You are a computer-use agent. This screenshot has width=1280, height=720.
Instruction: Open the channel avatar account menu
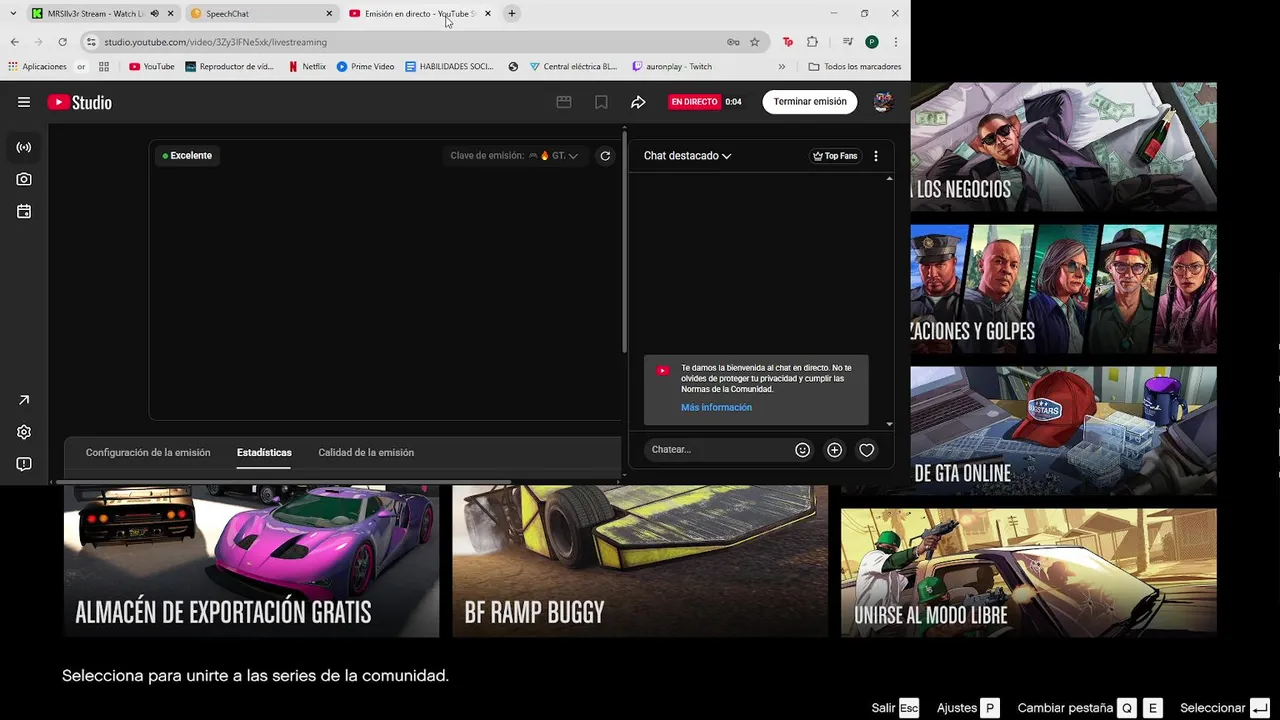click(882, 102)
